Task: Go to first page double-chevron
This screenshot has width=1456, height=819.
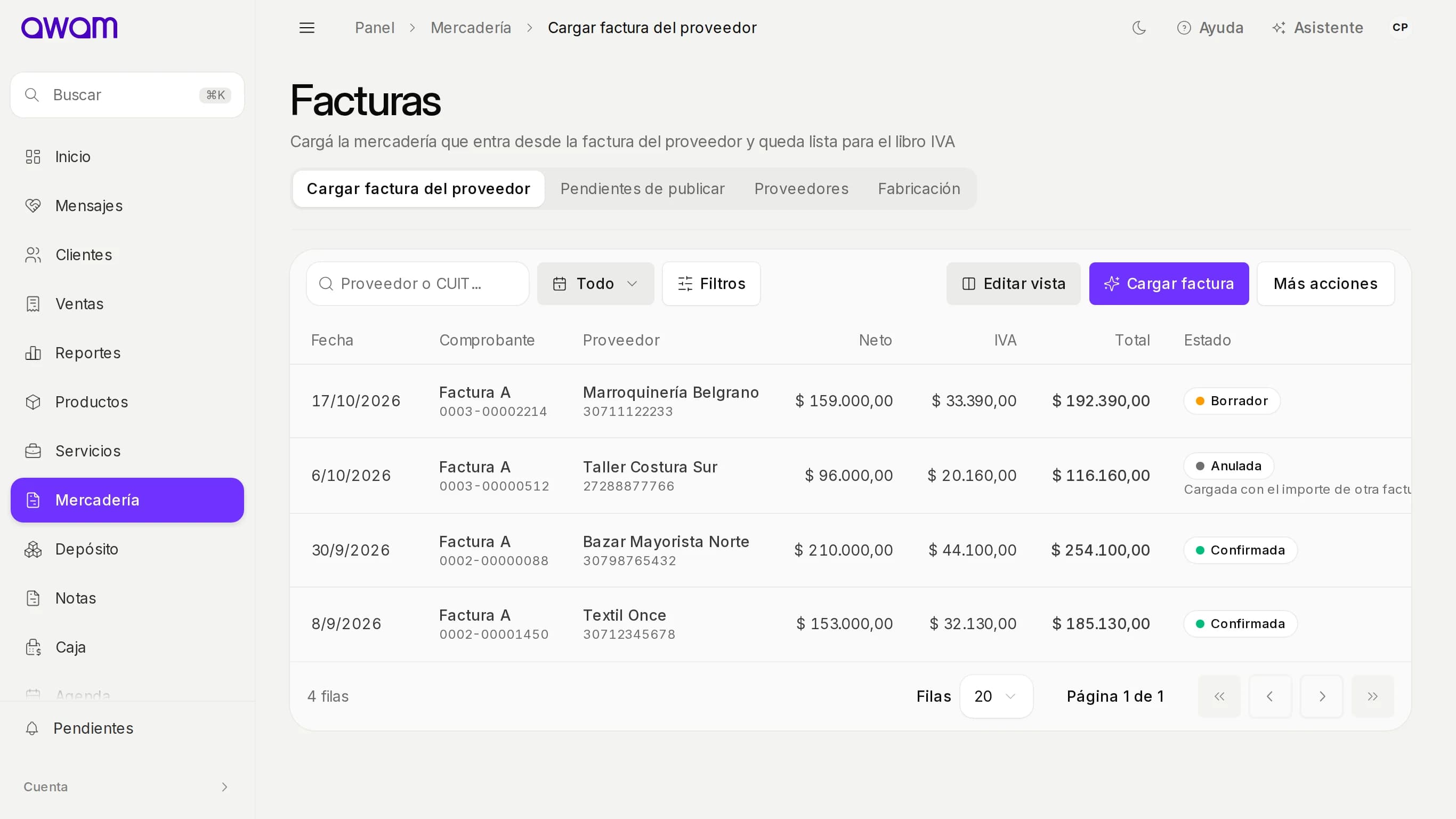Action: click(x=1219, y=696)
